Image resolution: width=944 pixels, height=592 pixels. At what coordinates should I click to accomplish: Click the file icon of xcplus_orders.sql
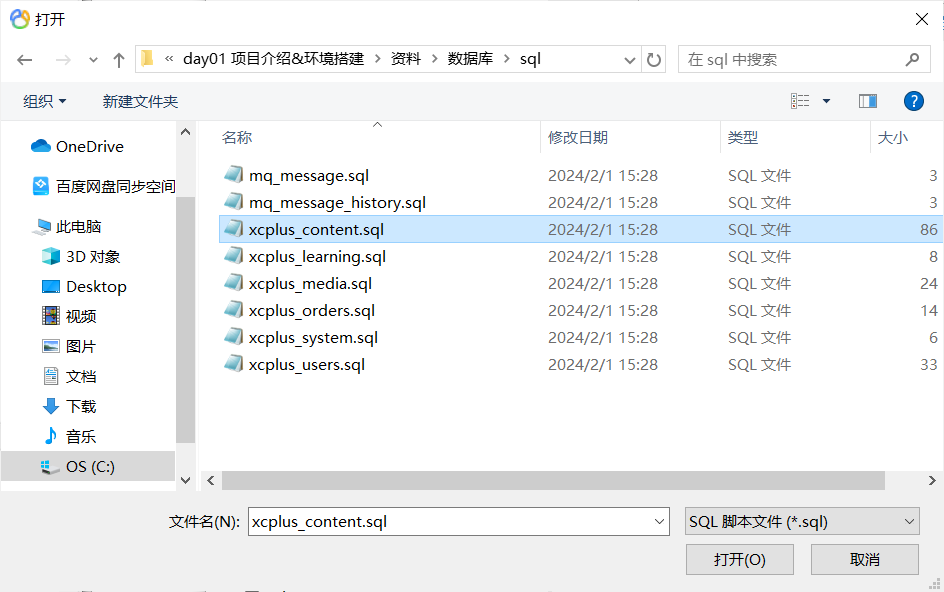coord(234,310)
